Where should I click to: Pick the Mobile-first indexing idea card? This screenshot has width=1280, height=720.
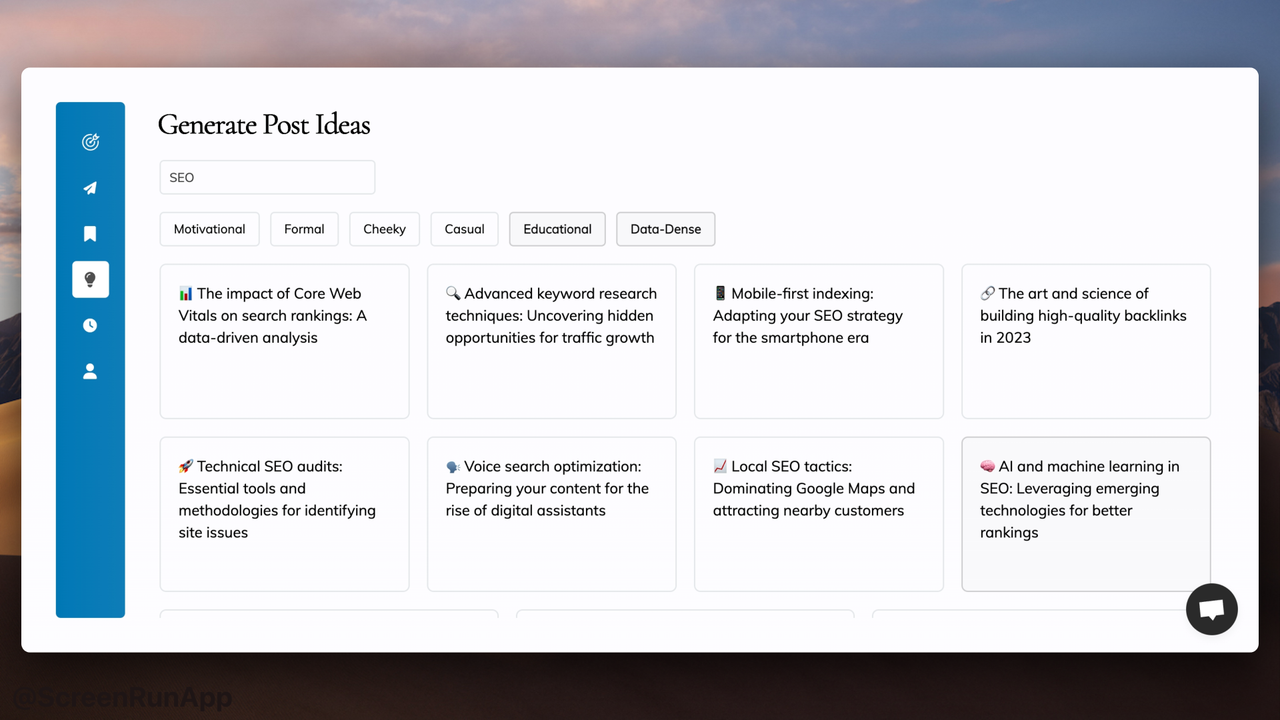[x=819, y=341]
